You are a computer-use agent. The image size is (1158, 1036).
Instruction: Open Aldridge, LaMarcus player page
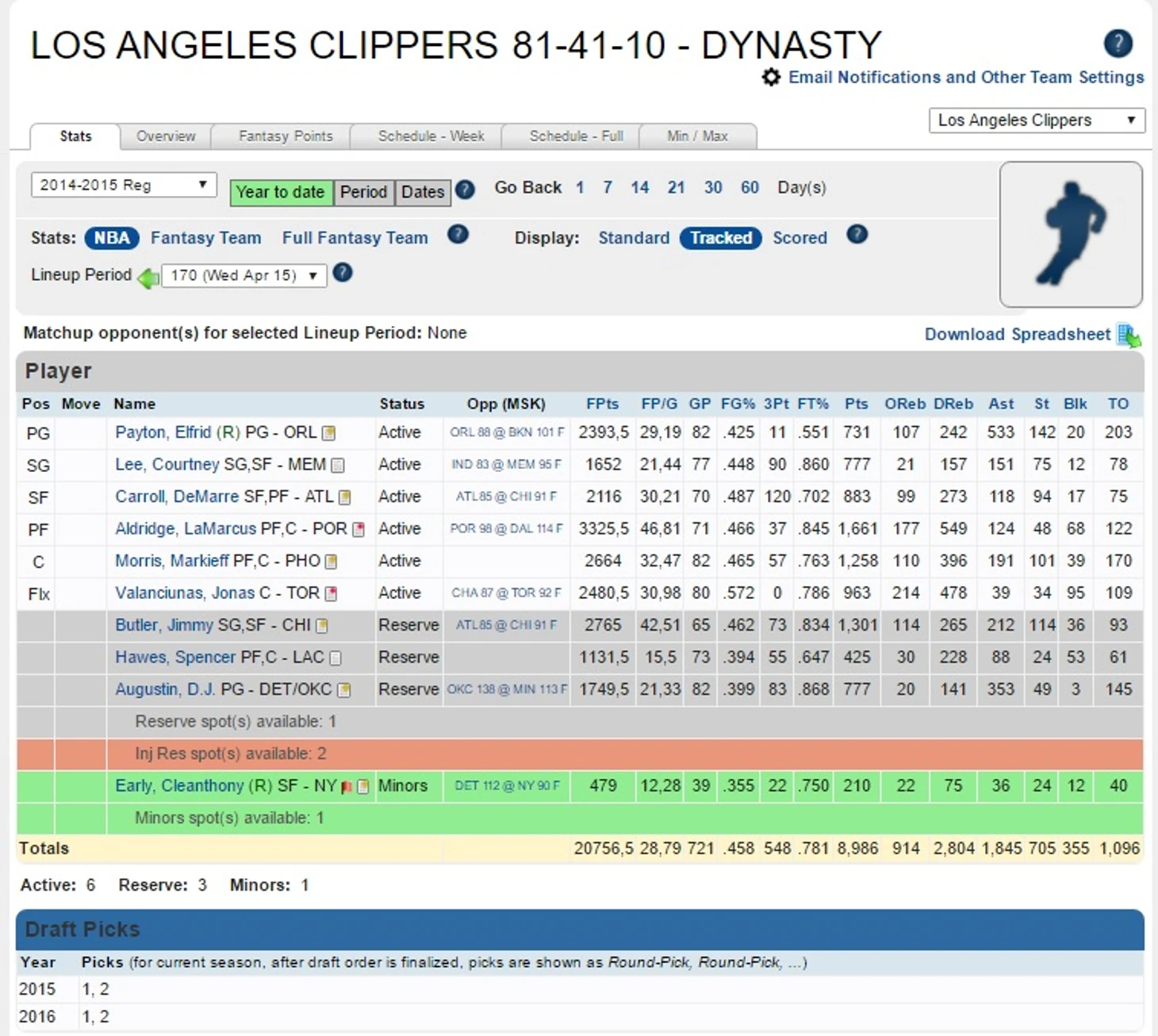(186, 529)
